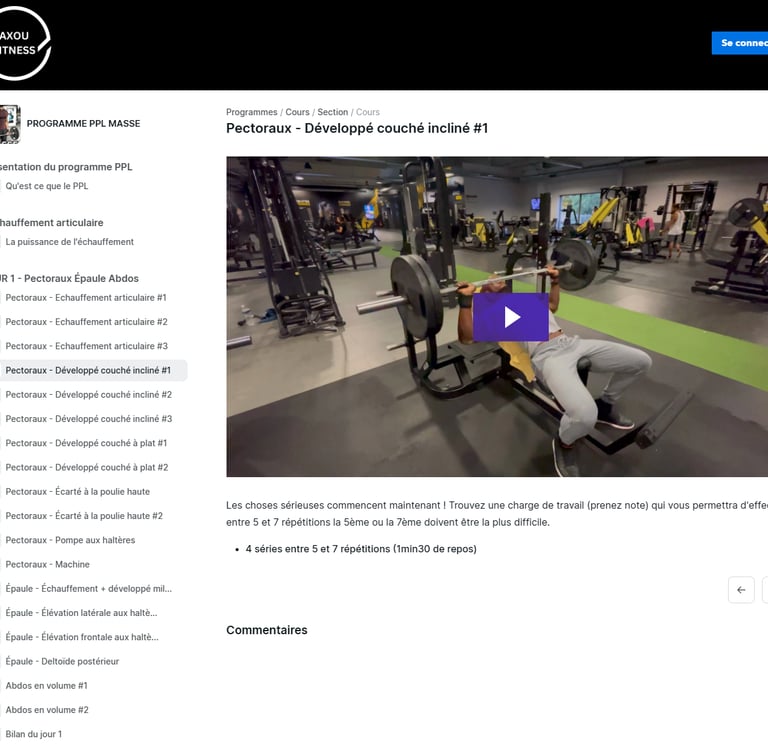Open Qu'est ce que le PPL lesson

tap(47, 186)
